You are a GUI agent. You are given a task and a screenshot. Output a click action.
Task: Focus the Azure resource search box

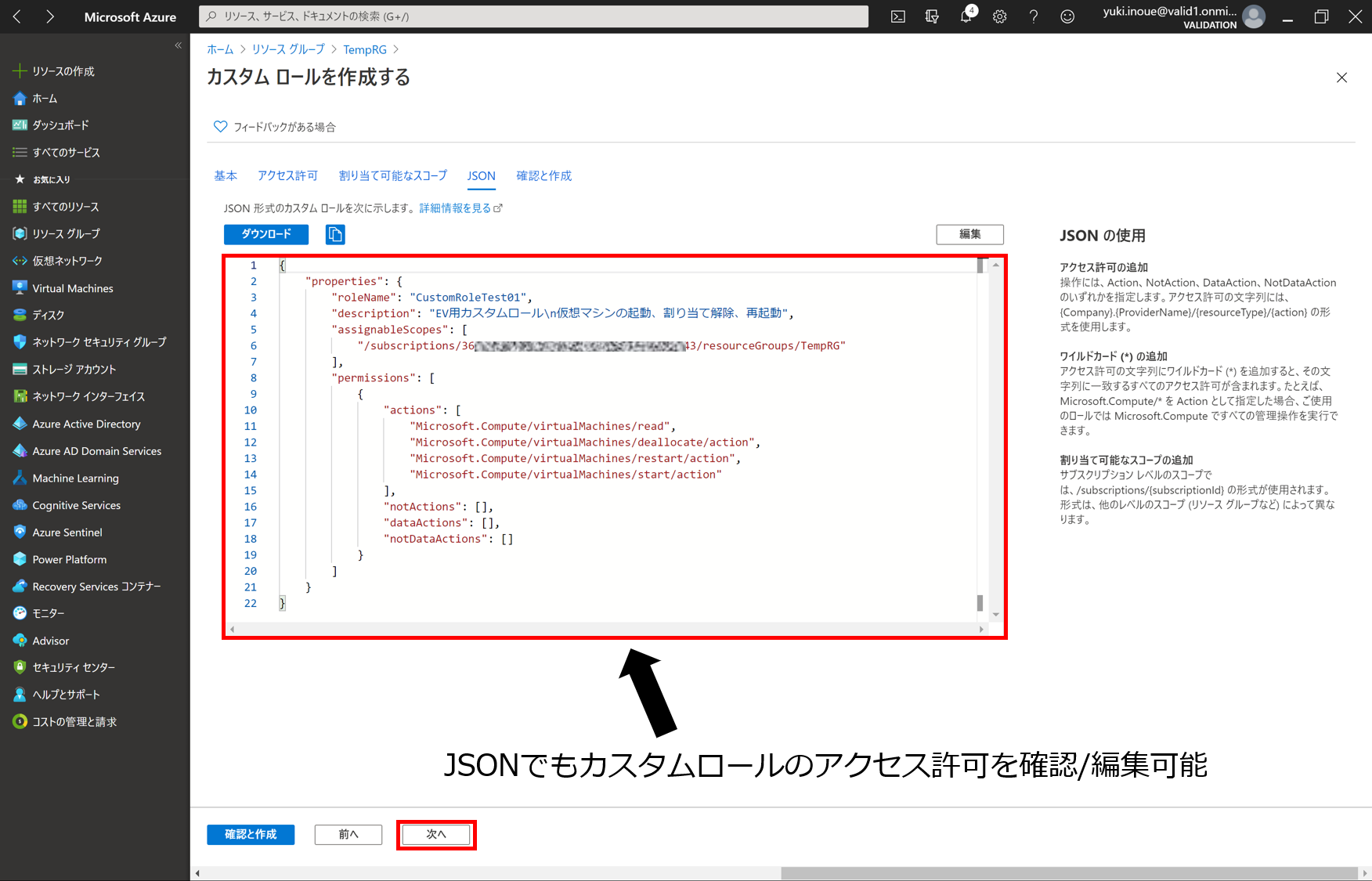[x=534, y=16]
